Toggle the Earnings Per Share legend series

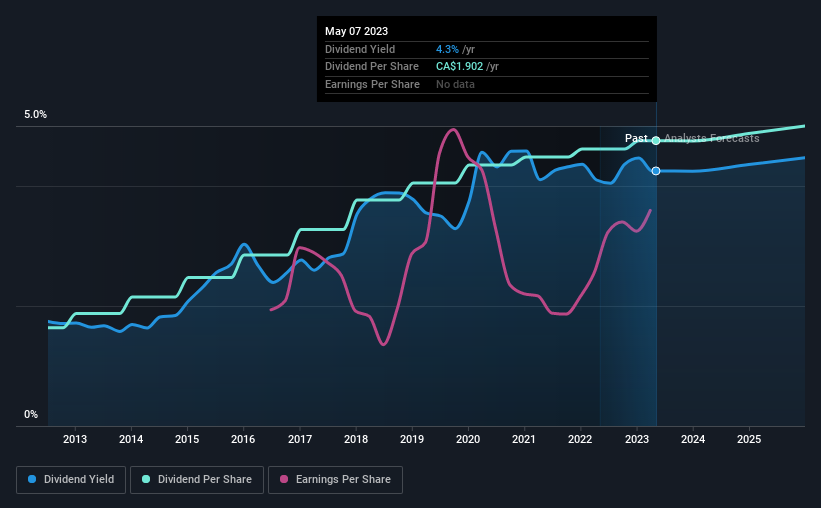pos(335,480)
